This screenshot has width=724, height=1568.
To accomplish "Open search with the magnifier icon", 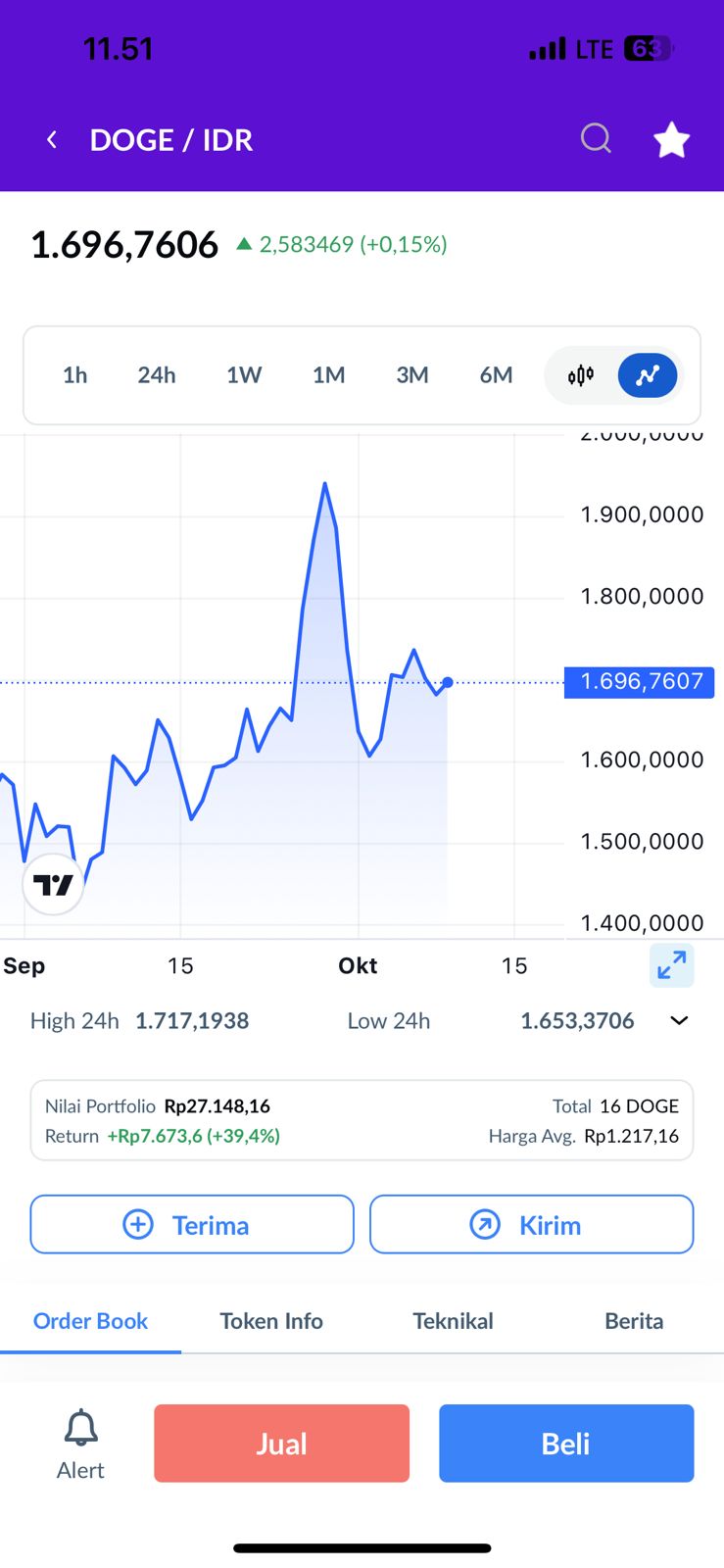I will [x=596, y=139].
